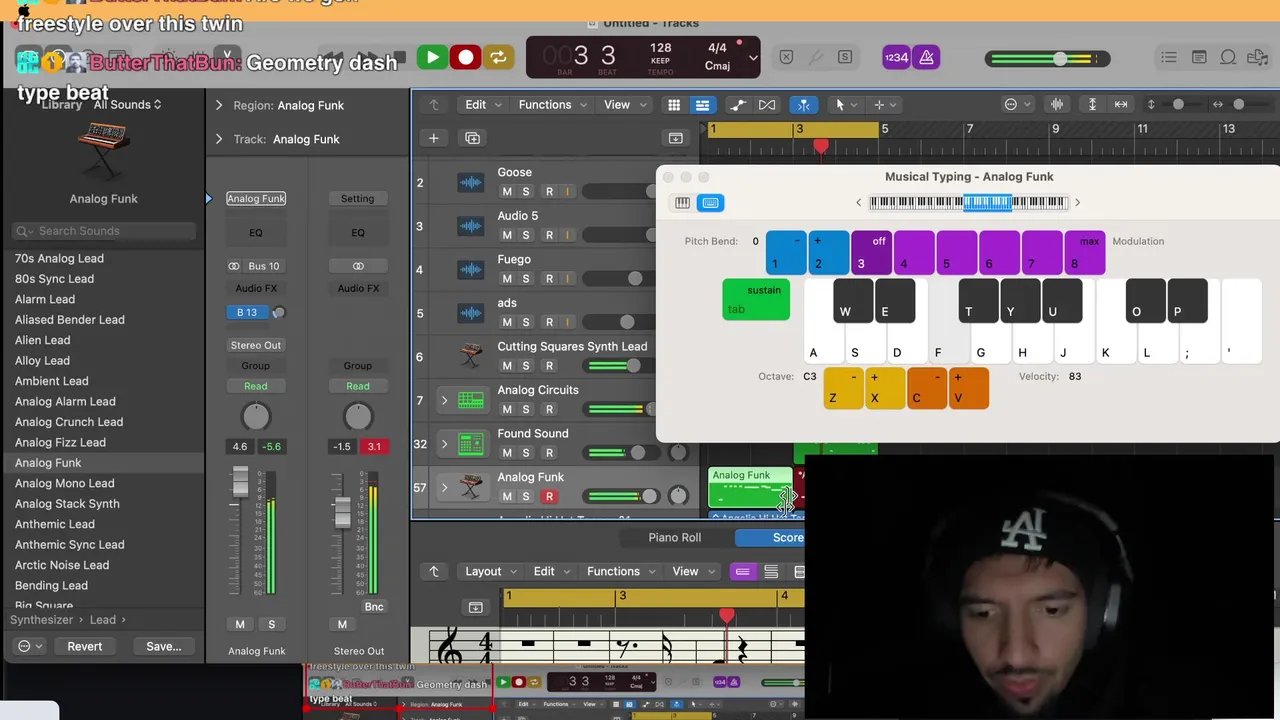
Task: Expand the Analog Funk track stack
Action: [445, 488]
